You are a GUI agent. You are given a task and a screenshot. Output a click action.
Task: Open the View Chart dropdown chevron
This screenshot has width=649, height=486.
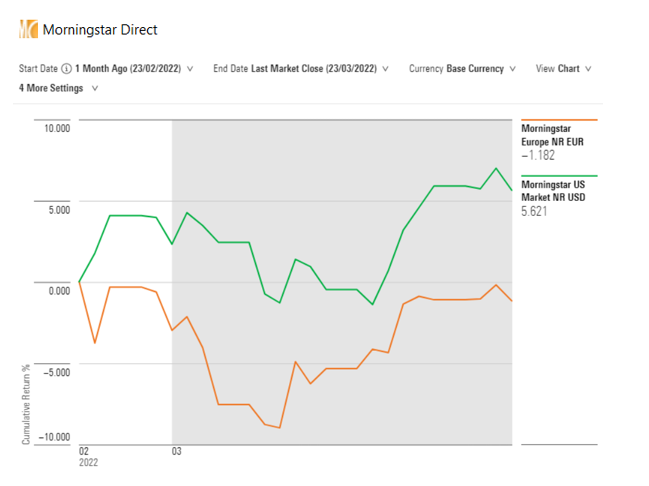tap(588, 69)
